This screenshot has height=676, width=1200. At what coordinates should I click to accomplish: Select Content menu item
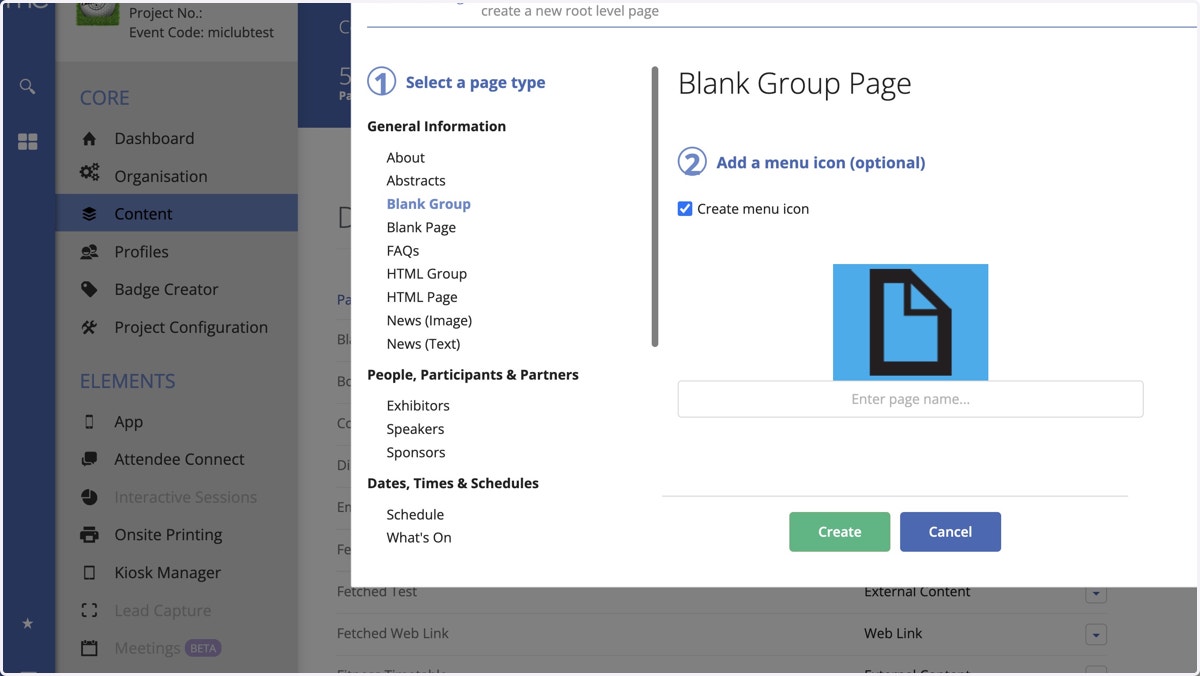[x=143, y=213]
